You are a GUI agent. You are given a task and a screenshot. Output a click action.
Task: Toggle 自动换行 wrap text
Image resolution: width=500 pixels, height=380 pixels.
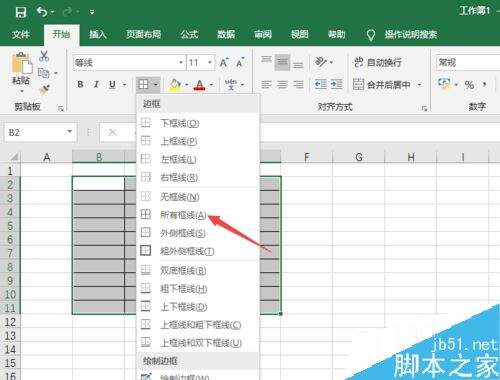click(x=377, y=62)
